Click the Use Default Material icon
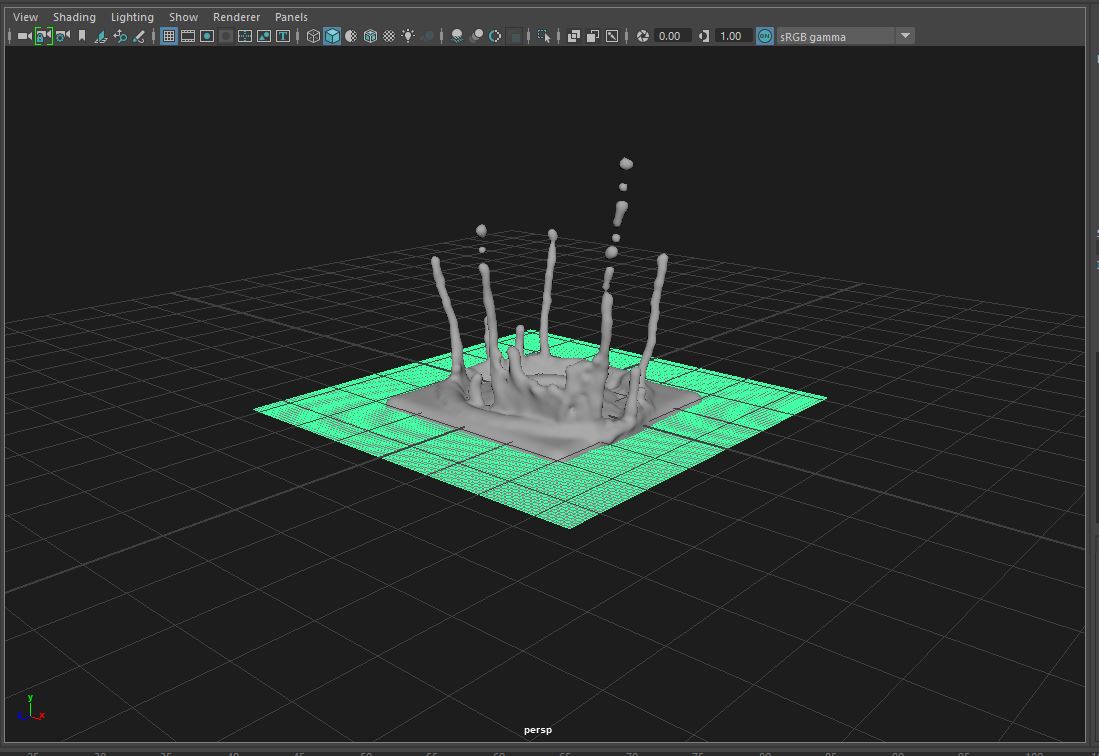 pyautogui.click(x=351, y=36)
